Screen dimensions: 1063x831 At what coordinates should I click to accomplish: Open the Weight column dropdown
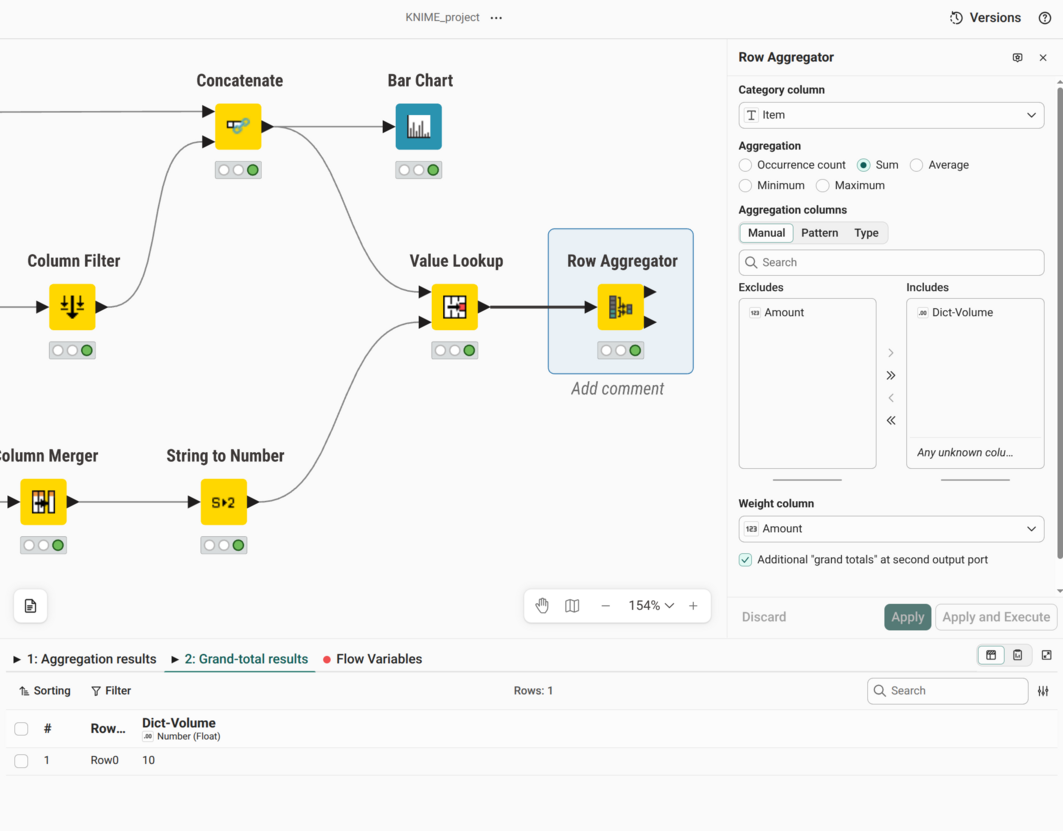tap(891, 529)
